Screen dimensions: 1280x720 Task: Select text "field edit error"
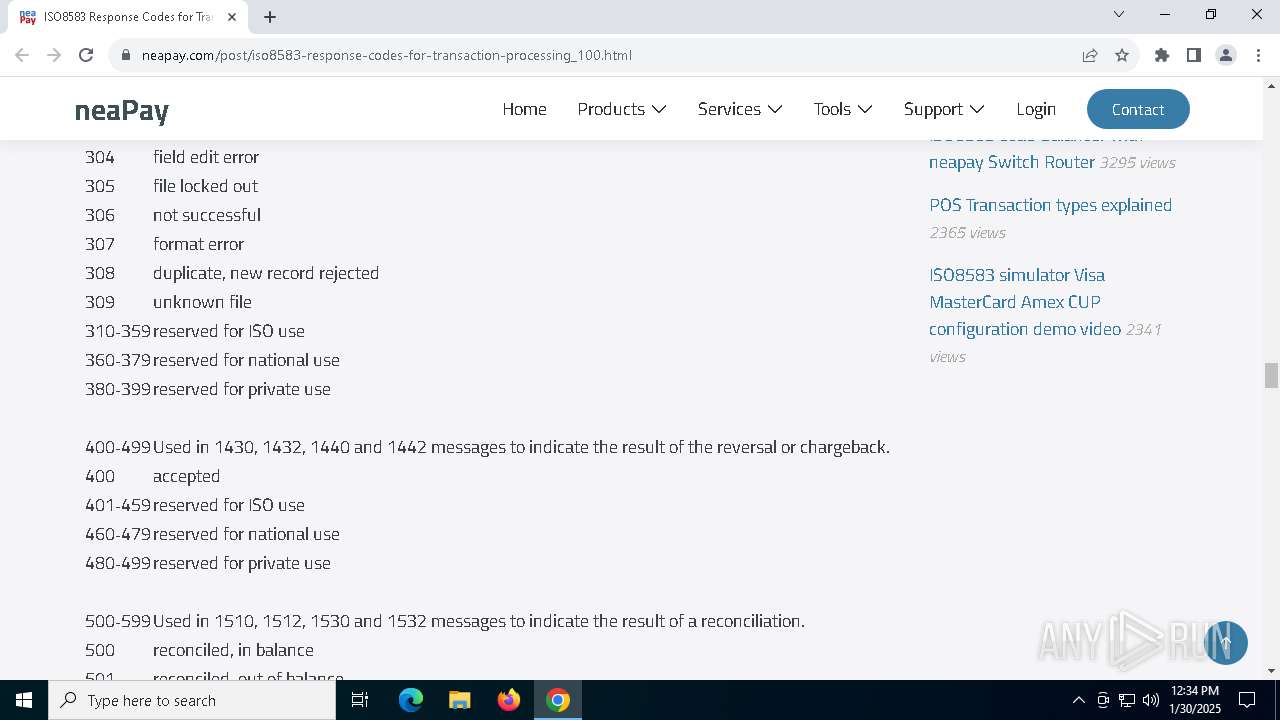206,157
